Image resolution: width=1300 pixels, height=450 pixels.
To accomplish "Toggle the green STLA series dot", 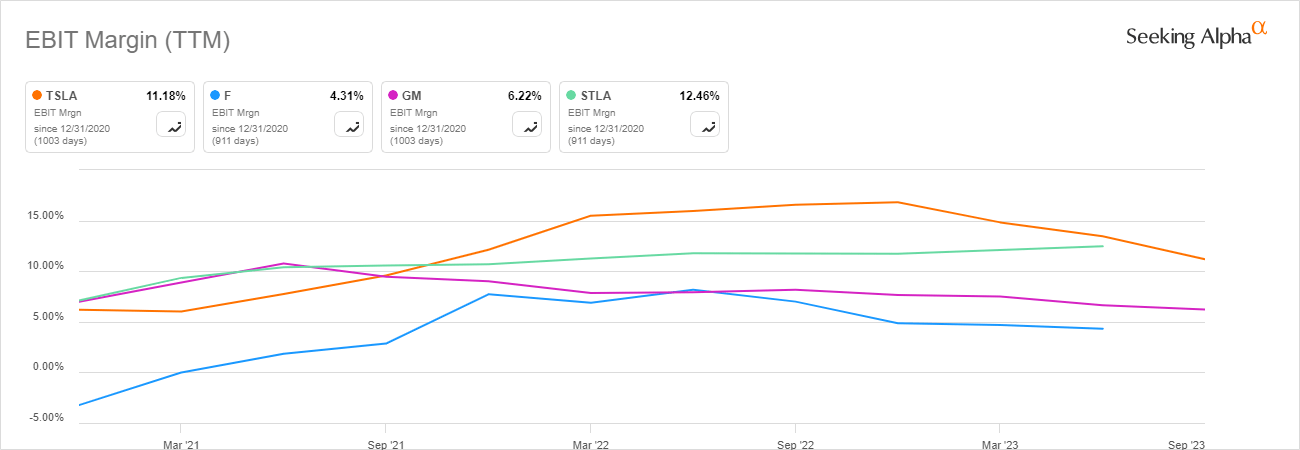I will (572, 96).
